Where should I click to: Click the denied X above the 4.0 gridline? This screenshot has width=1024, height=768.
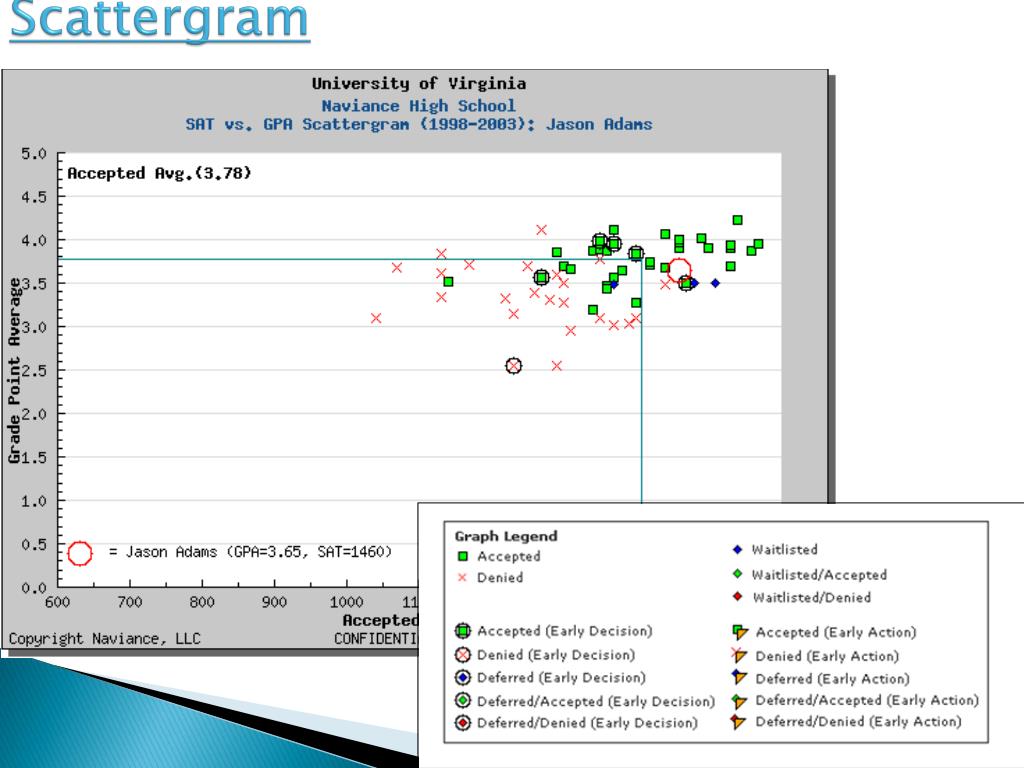coord(541,230)
